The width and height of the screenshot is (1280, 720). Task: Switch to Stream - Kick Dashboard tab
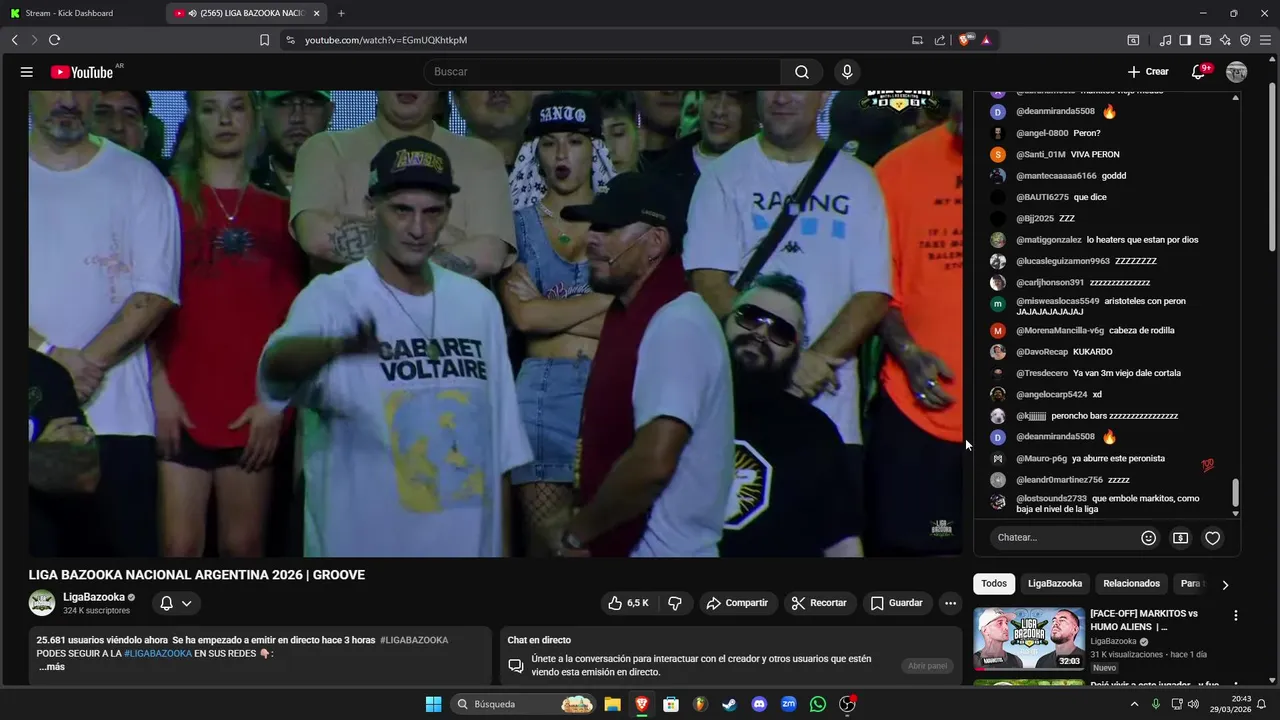pyautogui.click(x=82, y=13)
